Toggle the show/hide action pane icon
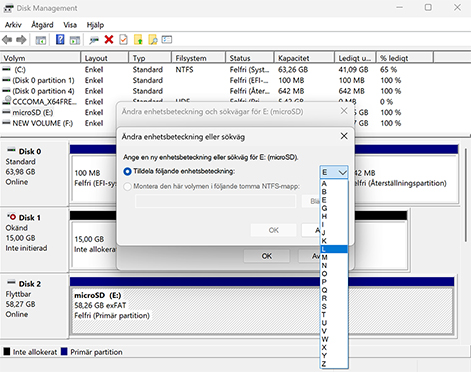 pos(75,40)
